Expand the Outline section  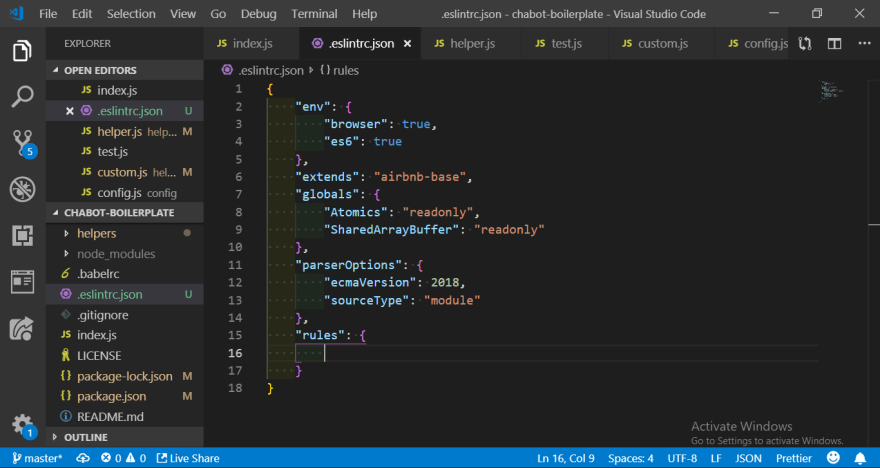click(125, 437)
